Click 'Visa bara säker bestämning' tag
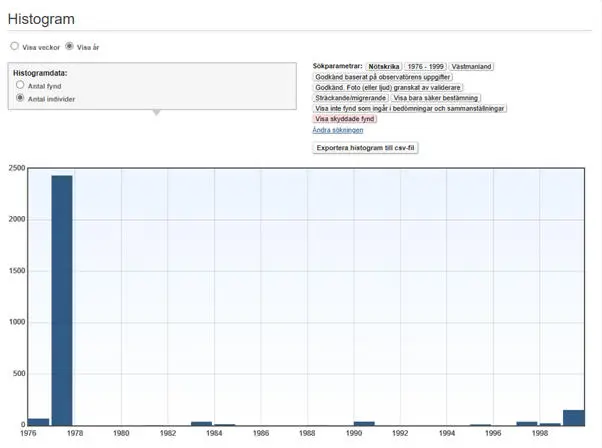Viewport: 602px width, 448px height. [x=436, y=98]
